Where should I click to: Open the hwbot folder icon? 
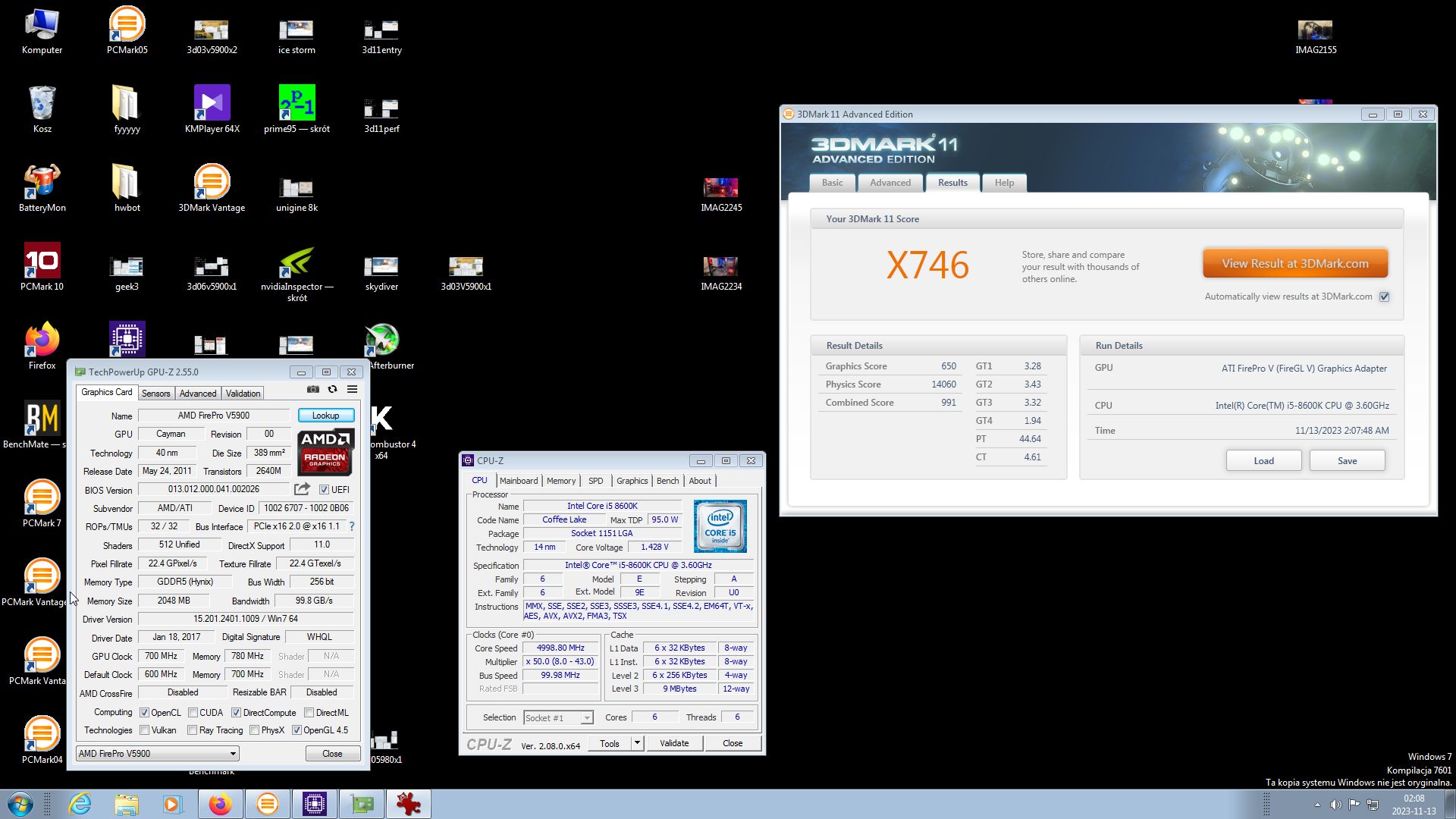point(127,188)
